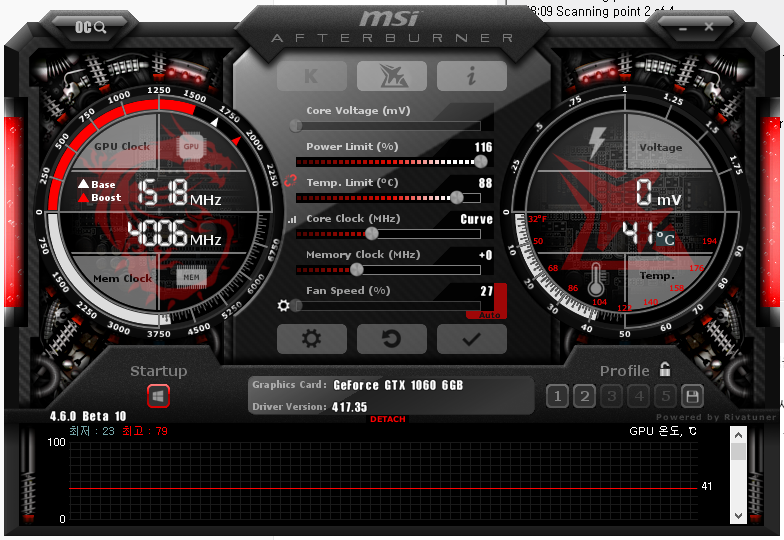Click the MEM chip icon on gauge
The width and height of the screenshot is (784, 540).
pos(191,278)
